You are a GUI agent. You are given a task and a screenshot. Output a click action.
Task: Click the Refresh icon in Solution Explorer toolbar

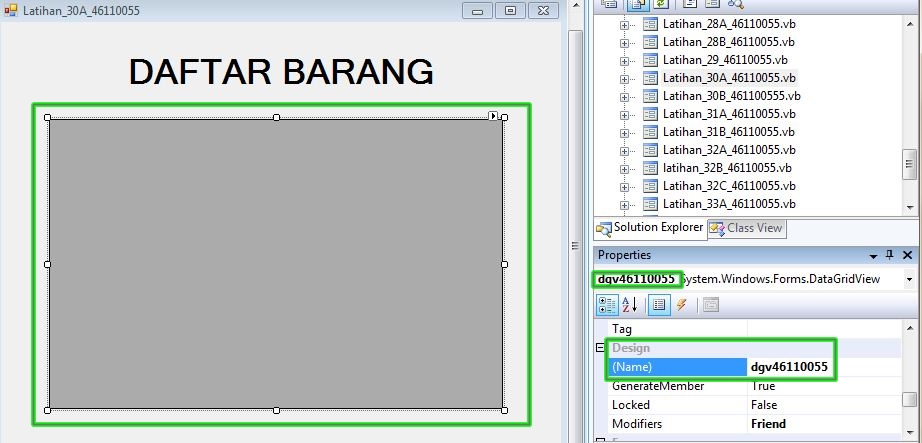click(x=662, y=4)
